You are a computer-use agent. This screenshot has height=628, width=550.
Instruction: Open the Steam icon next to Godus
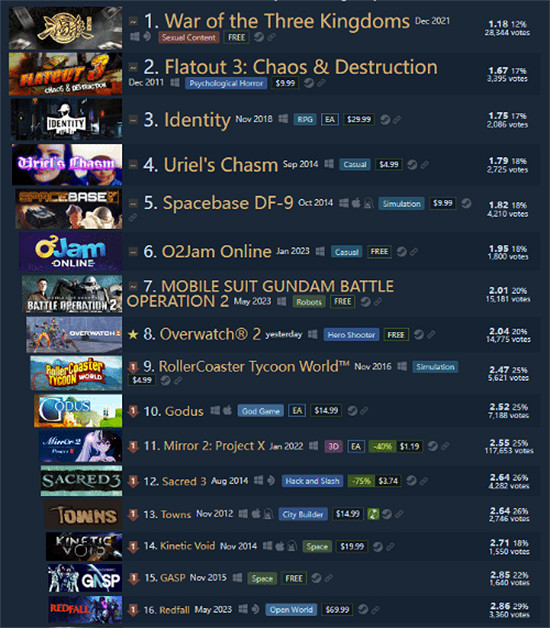coord(353,411)
